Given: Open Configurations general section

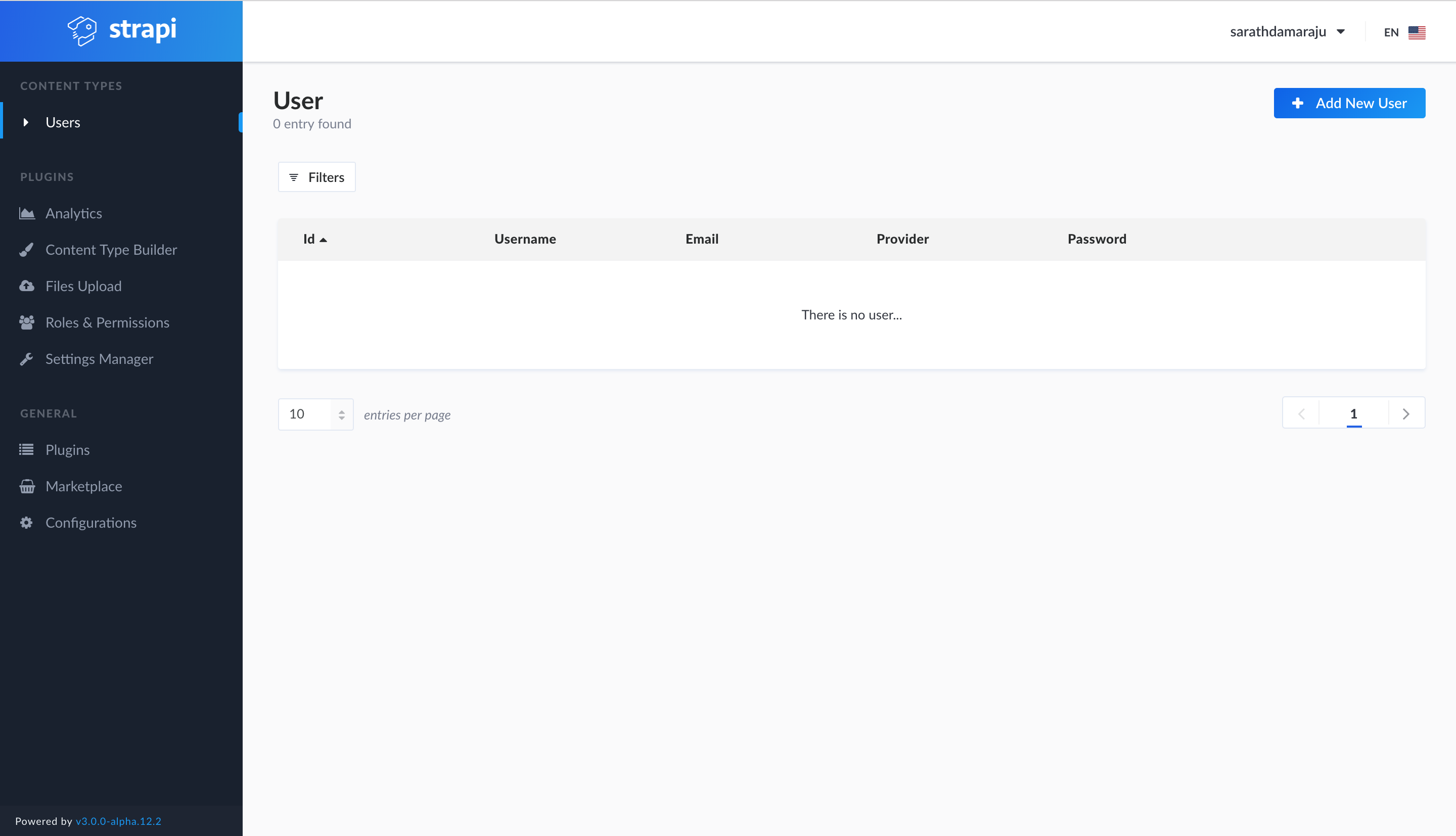Looking at the screenshot, I should (91, 521).
